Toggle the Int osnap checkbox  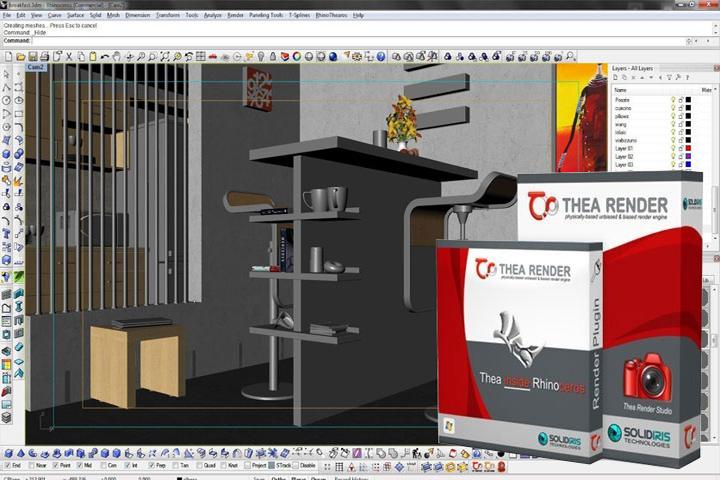pos(128,466)
